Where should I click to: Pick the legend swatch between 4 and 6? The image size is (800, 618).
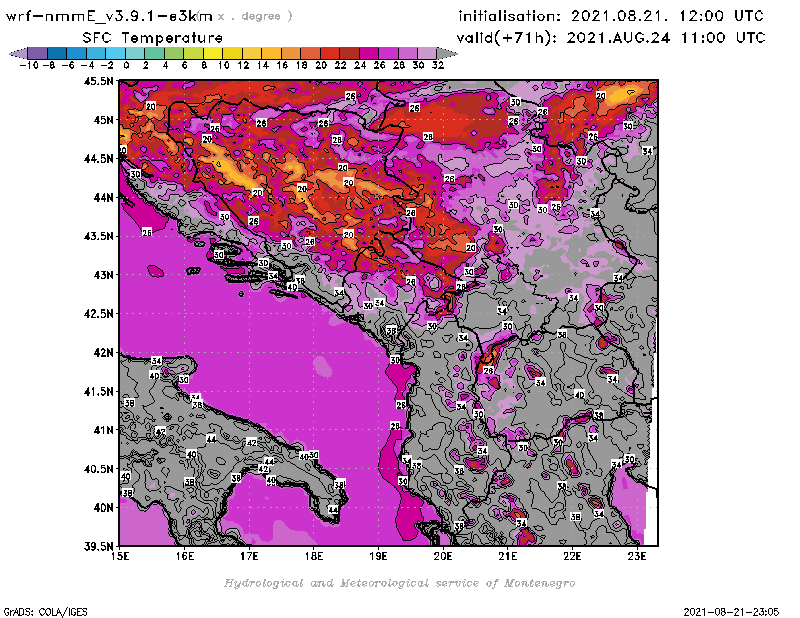173,53
